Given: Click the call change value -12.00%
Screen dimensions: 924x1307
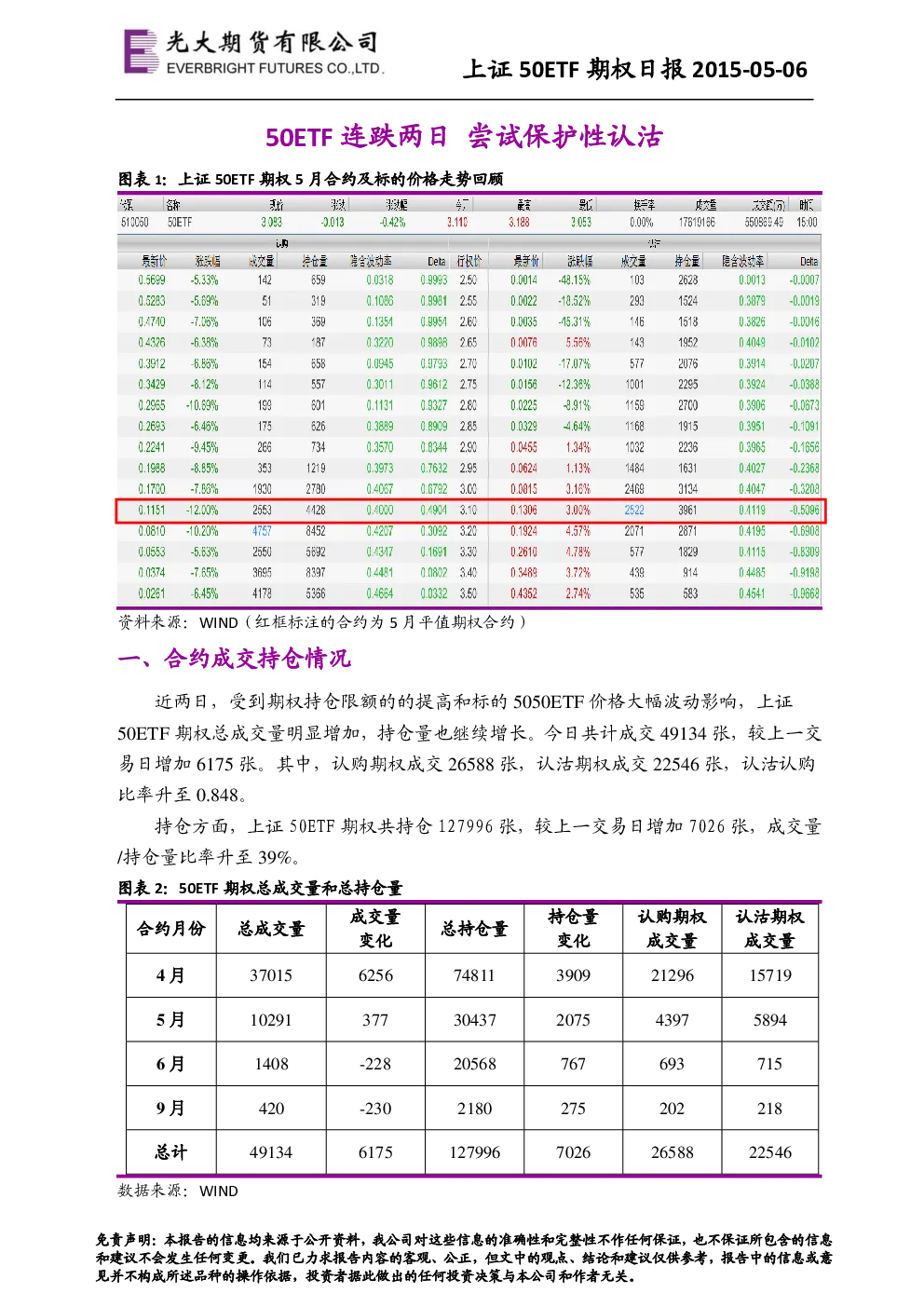Looking at the screenshot, I should pyautogui.click(x=202, y=511).
